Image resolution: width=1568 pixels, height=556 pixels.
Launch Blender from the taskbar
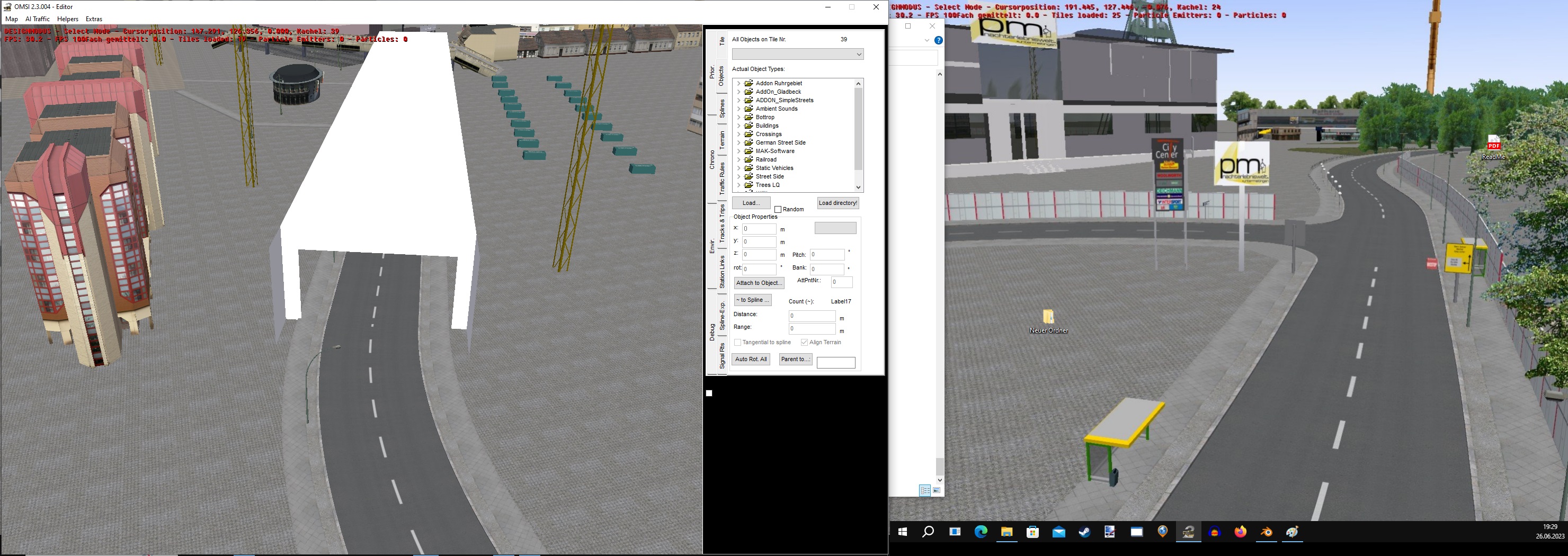coord(1266,532)
